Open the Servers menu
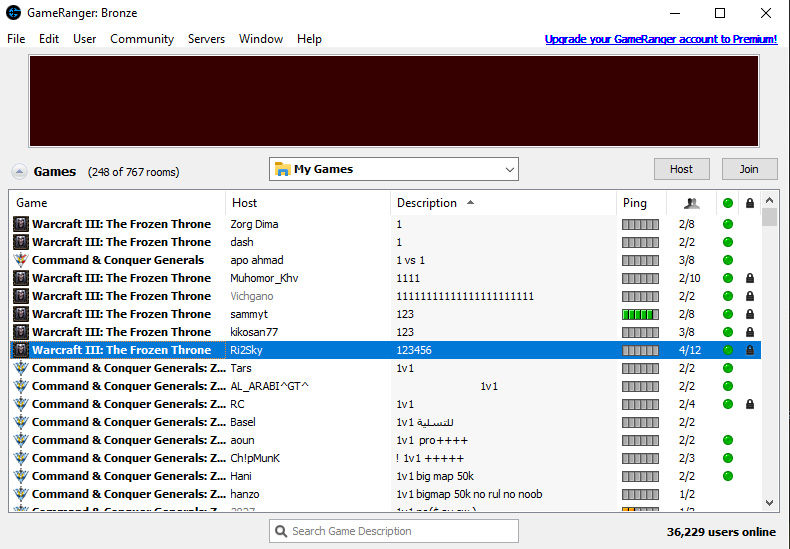This screenshot has height=549, width=790. [x=206, y=39]
